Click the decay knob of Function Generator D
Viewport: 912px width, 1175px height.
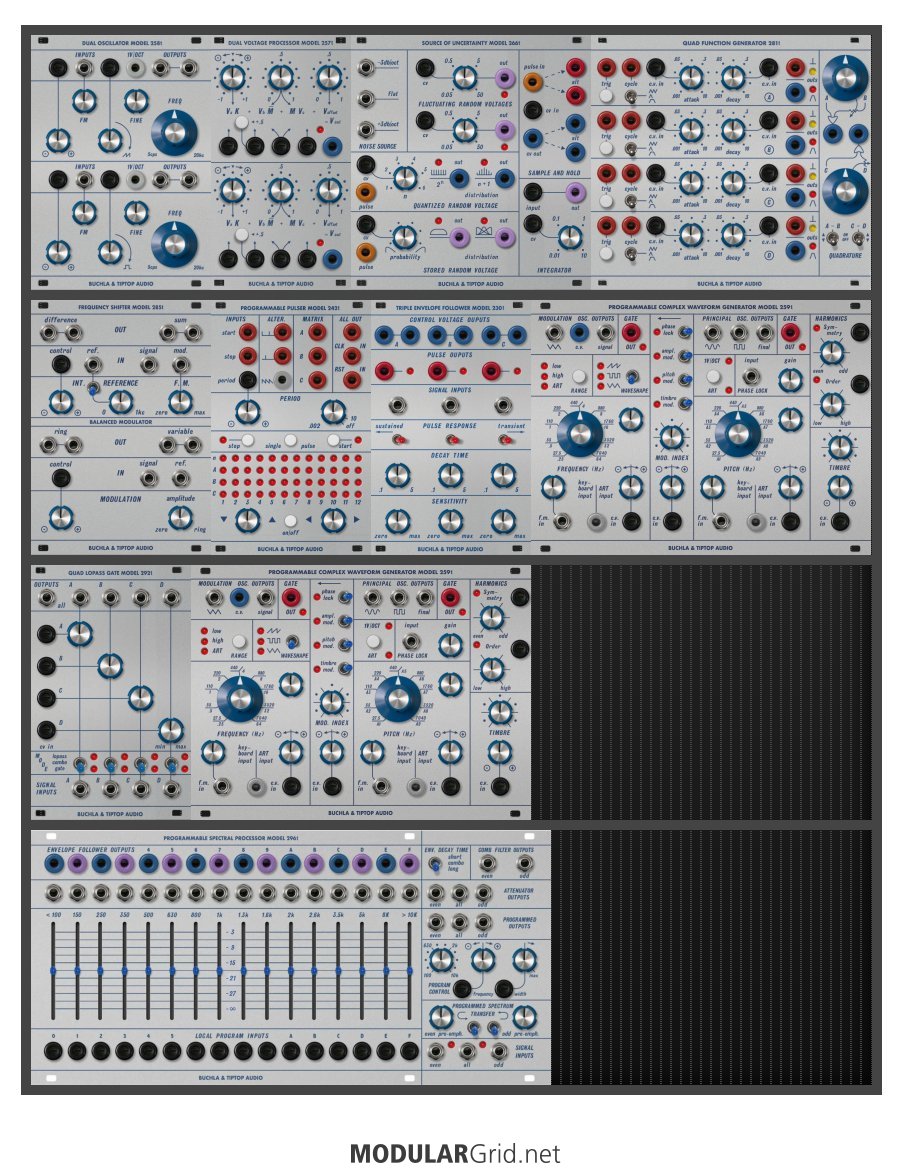733,235
